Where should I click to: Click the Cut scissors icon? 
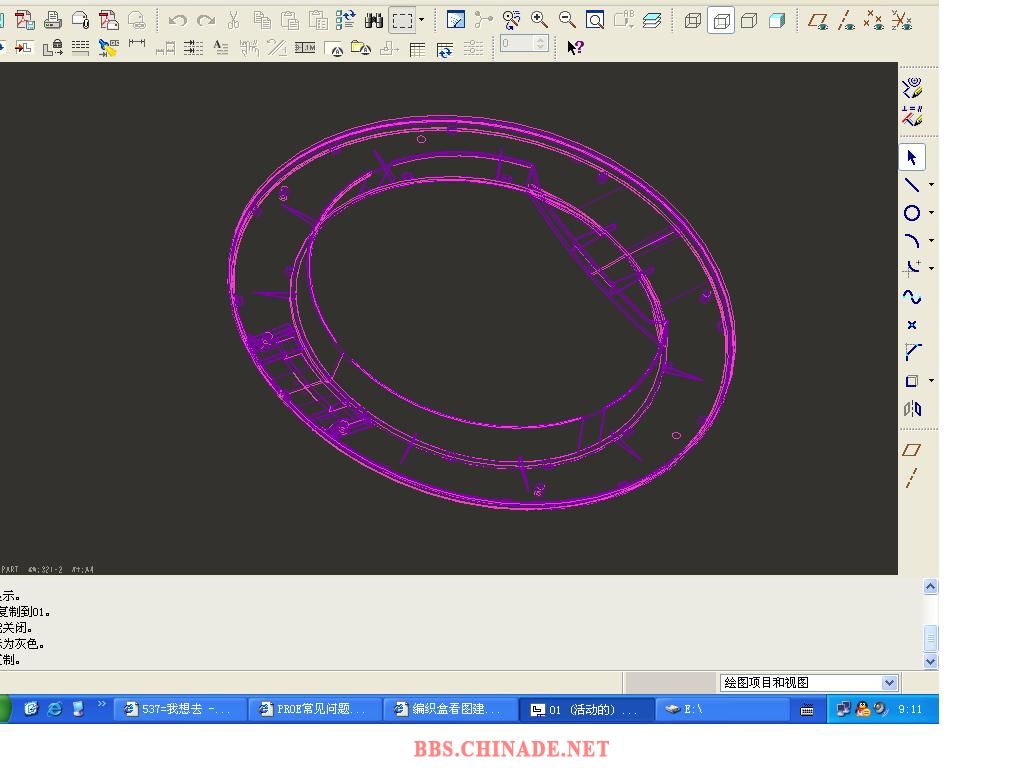pyautogui.click(x=233, y=21)
